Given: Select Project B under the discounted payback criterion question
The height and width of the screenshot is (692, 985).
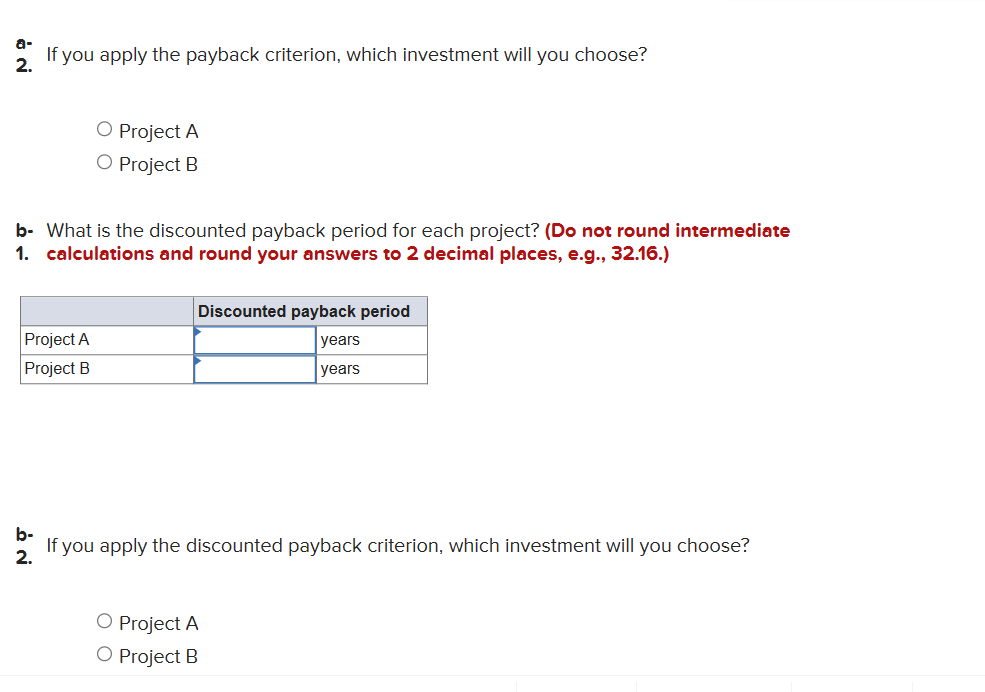Looking at the screenshot, I should pyautogui.click(x=104, y=653).
